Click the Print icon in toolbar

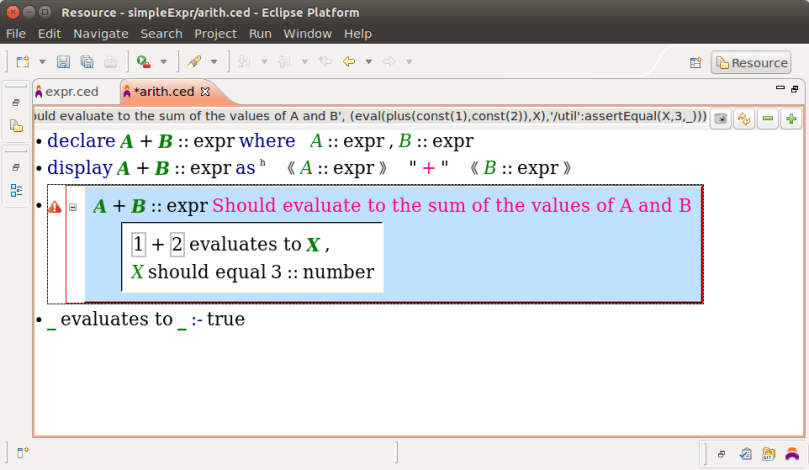click(x=110, y=62)
